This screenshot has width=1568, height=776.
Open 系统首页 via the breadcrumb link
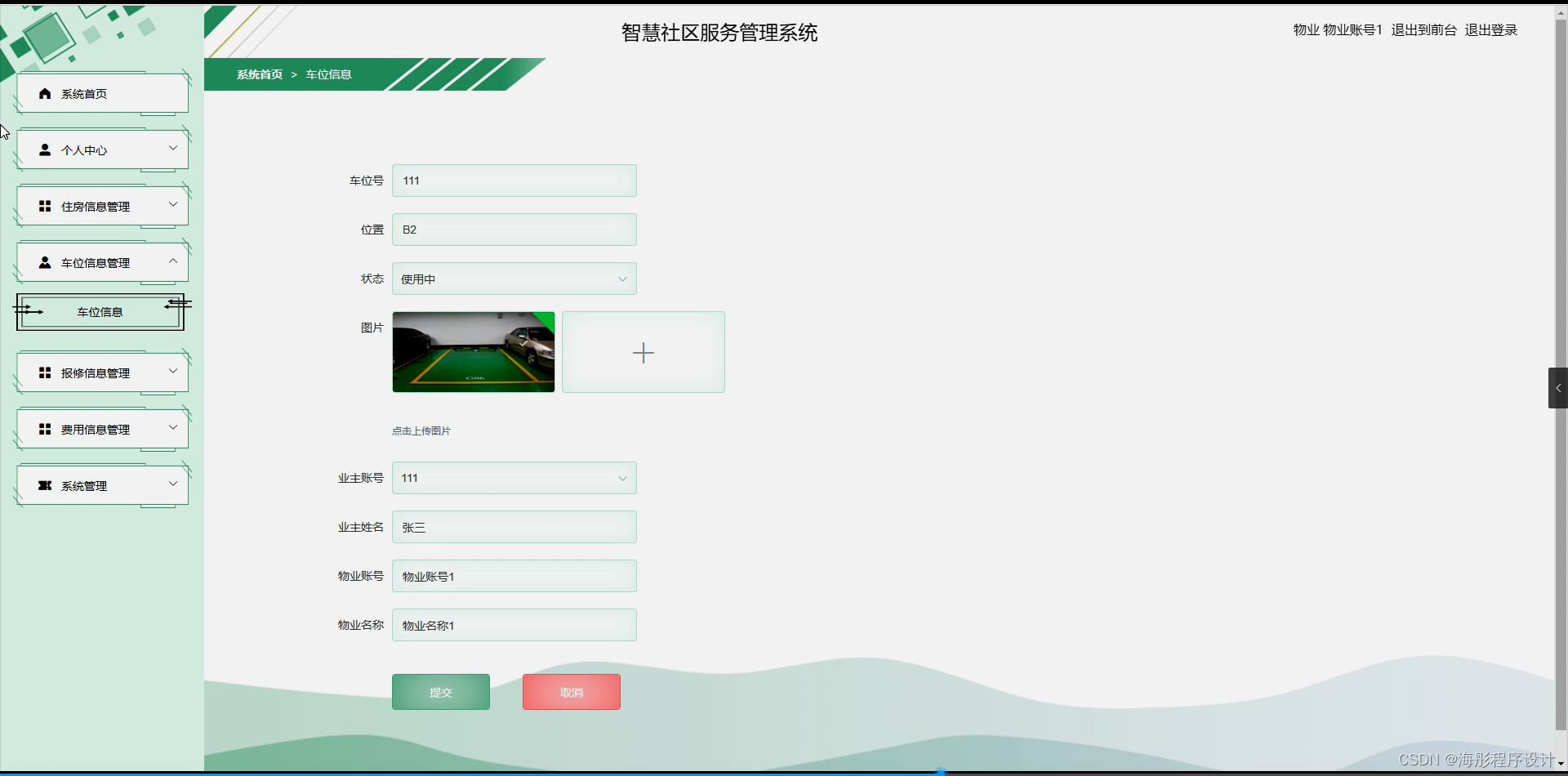click(x=259, y=74)
